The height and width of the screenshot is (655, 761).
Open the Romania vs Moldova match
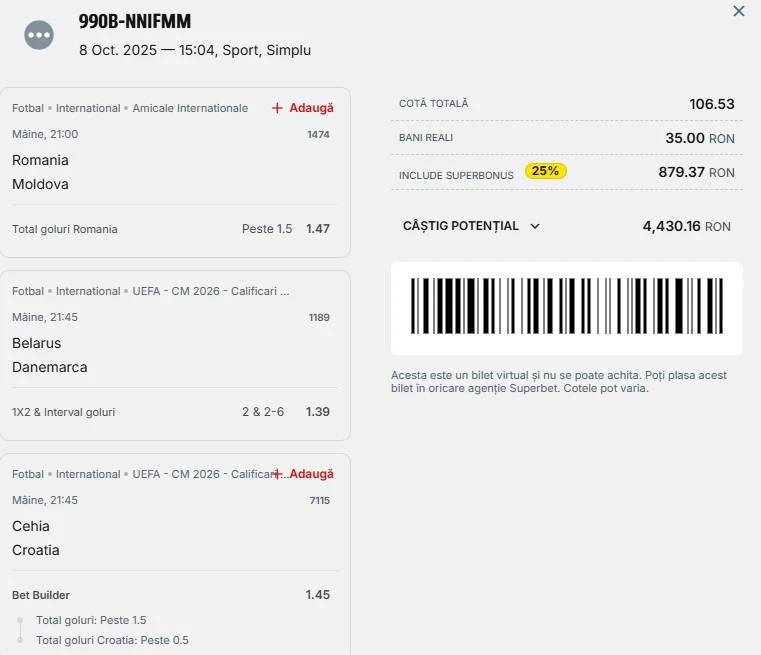(41, 172)
